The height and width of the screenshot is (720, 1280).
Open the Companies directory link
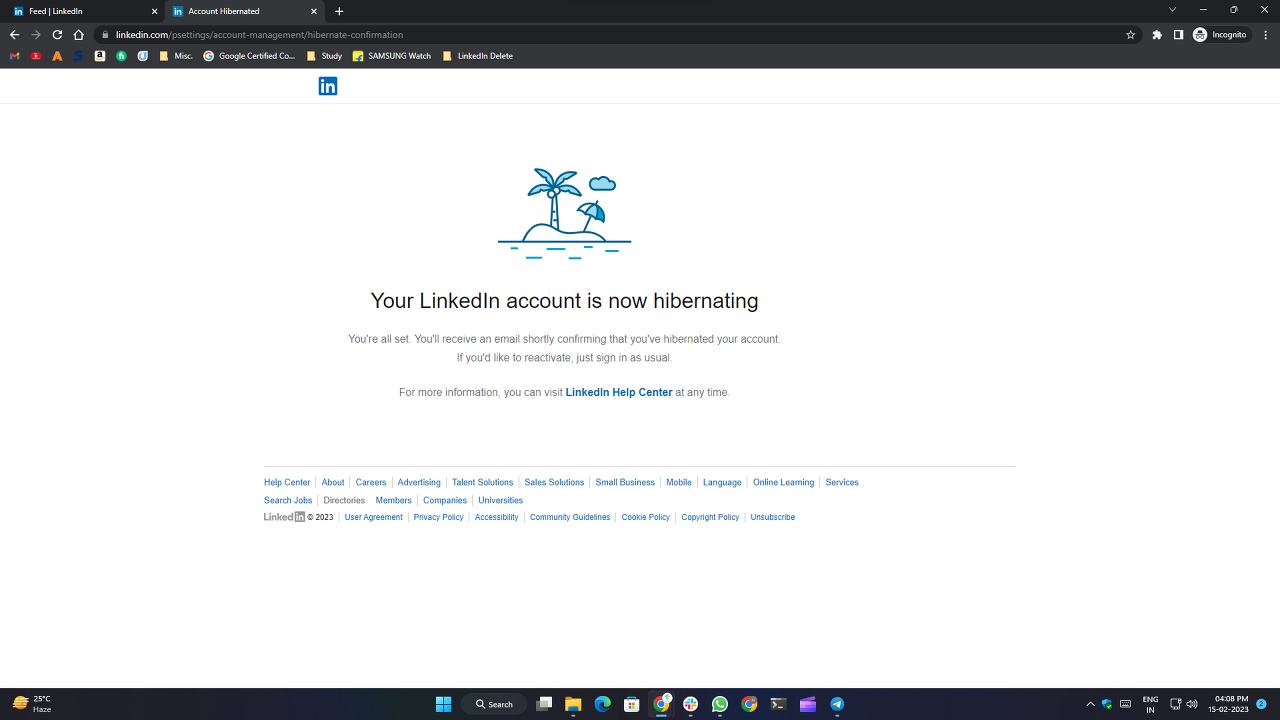[x=445, y=500]
